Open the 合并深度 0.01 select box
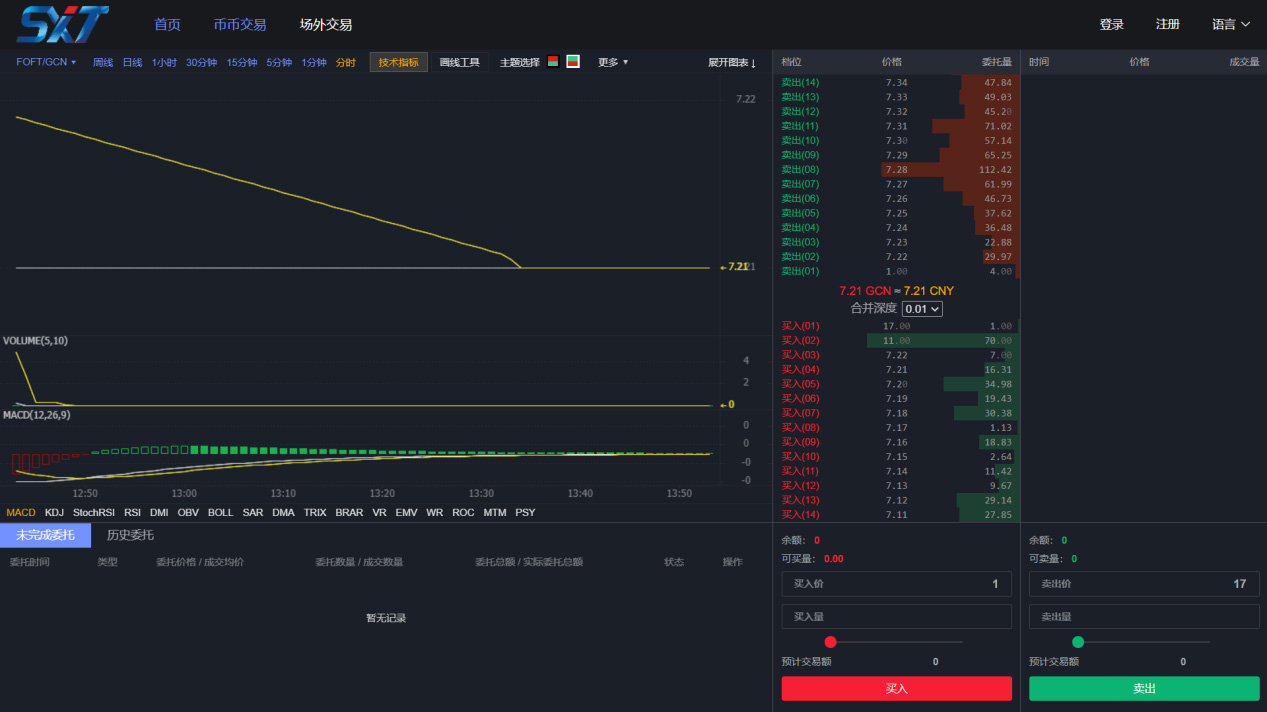 [x=922, y=309]
